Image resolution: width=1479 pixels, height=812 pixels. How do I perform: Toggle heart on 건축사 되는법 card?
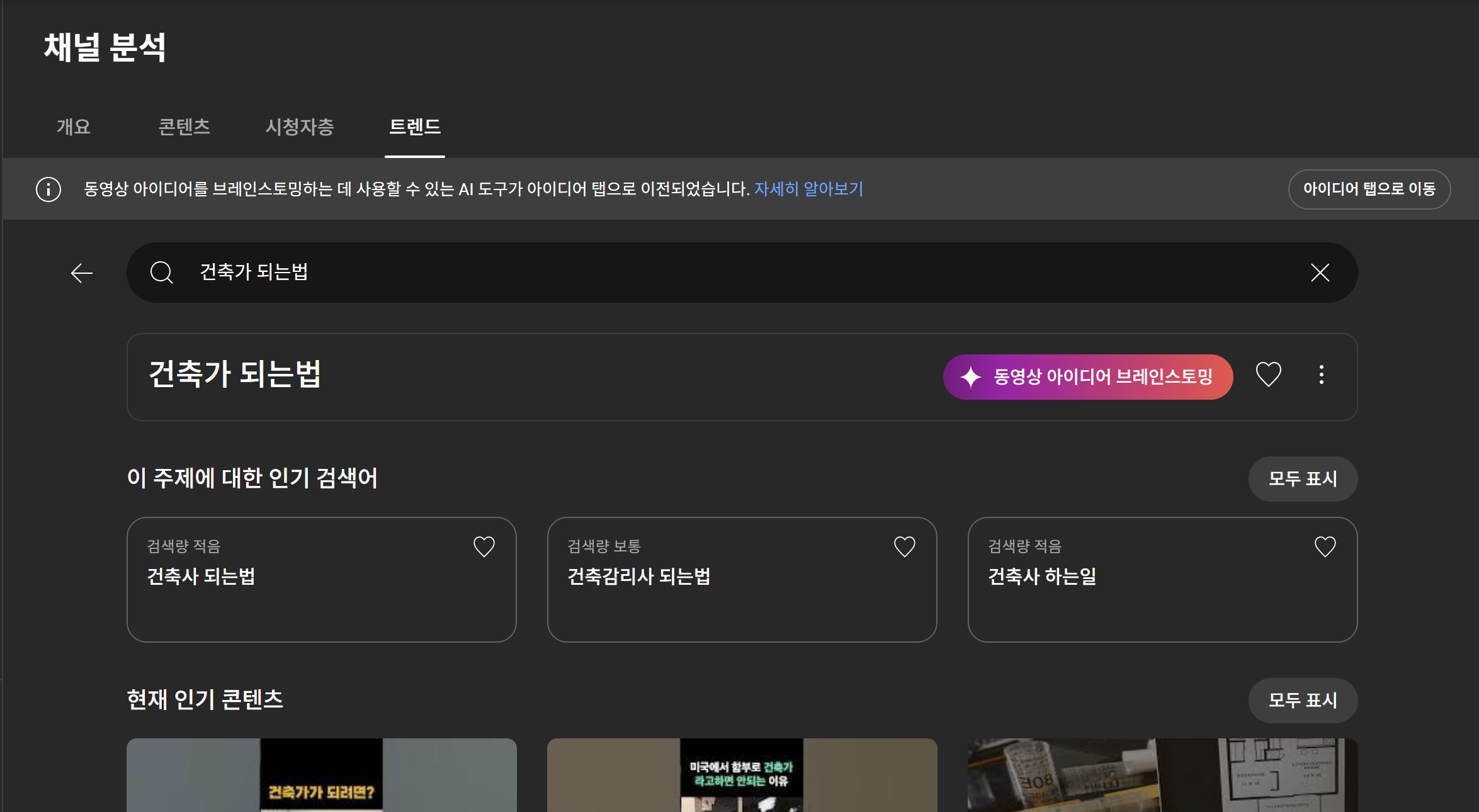click(484, 546)
